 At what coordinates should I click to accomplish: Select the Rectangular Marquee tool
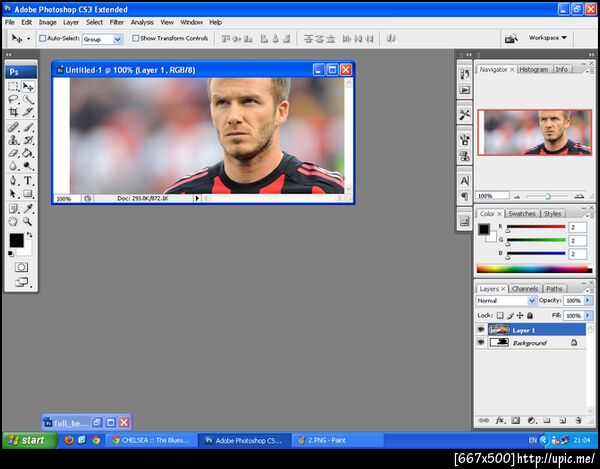tap(13, 87)
